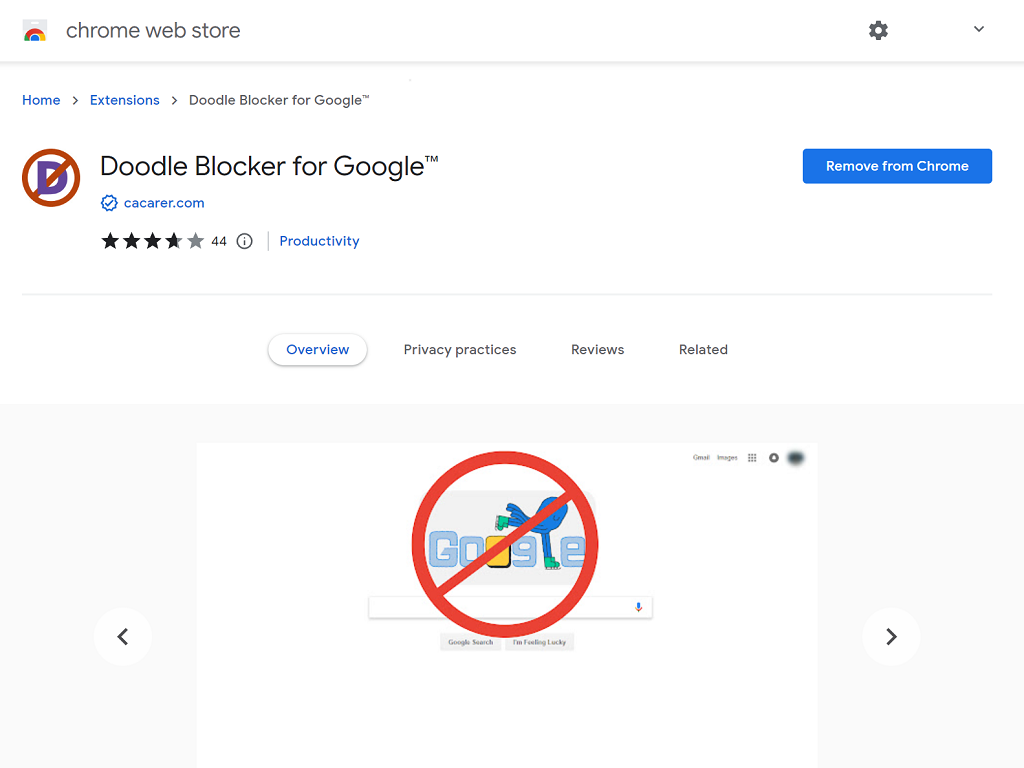Open the cacarer.com publisher link
Viewport: 1024px width, 768px height.
(164, 203)
